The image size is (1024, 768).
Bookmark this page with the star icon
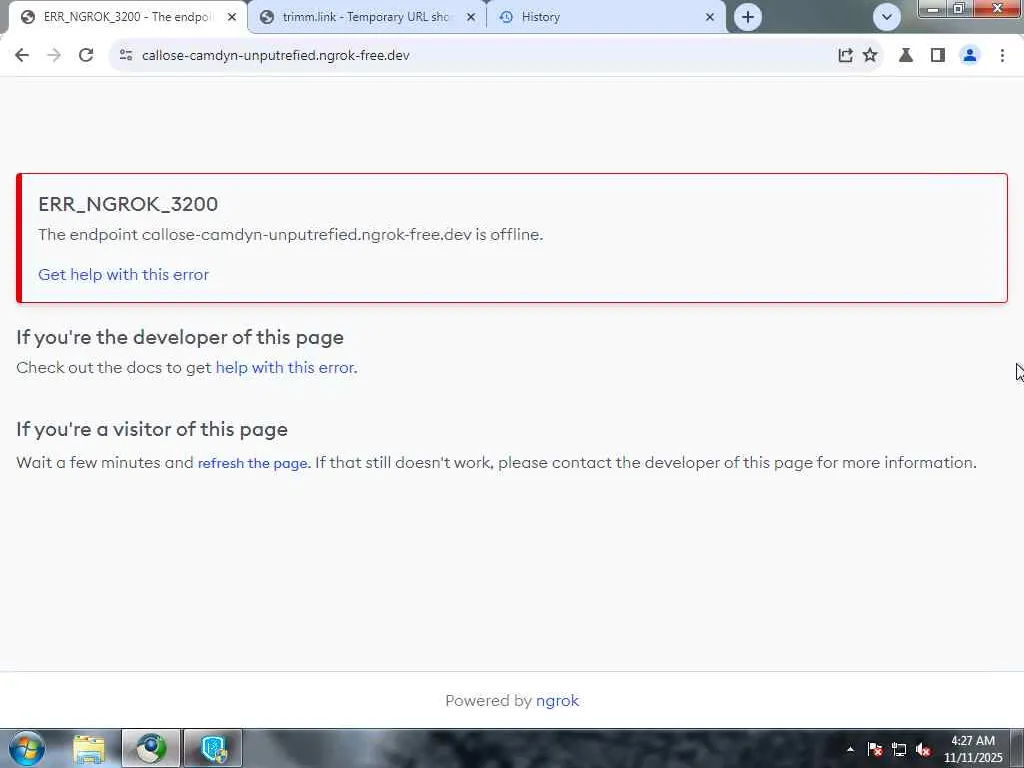[870, 55]
